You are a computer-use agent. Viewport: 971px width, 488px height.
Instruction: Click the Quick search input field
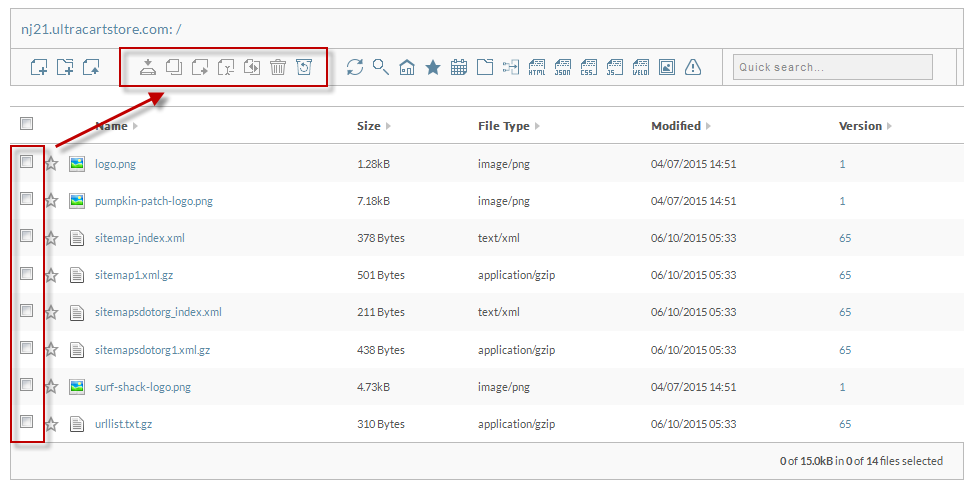833,67
